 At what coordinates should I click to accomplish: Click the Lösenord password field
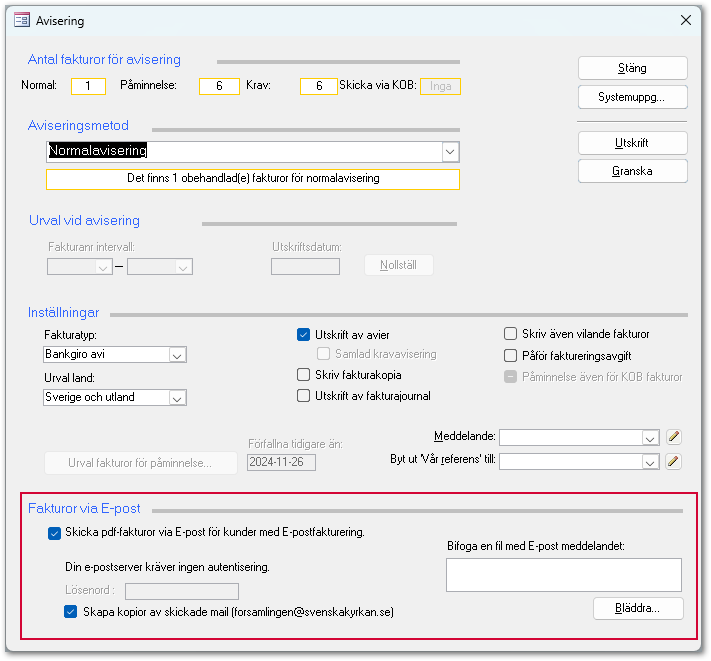pos(182,591)
